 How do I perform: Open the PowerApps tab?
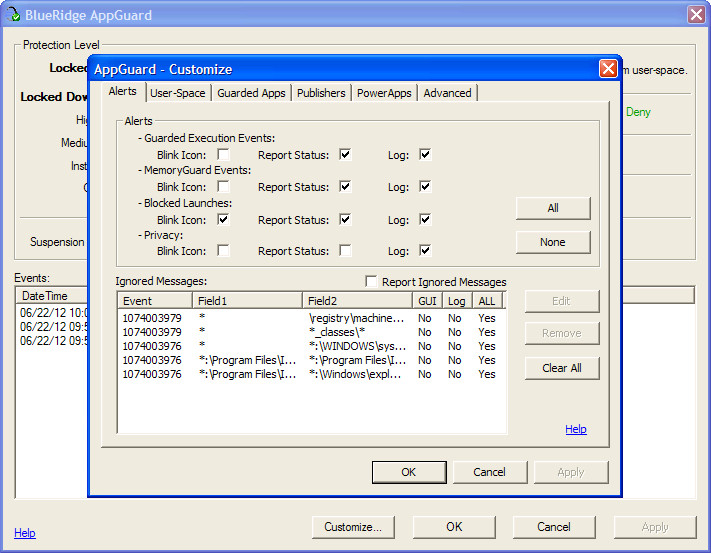click(384, 93)
